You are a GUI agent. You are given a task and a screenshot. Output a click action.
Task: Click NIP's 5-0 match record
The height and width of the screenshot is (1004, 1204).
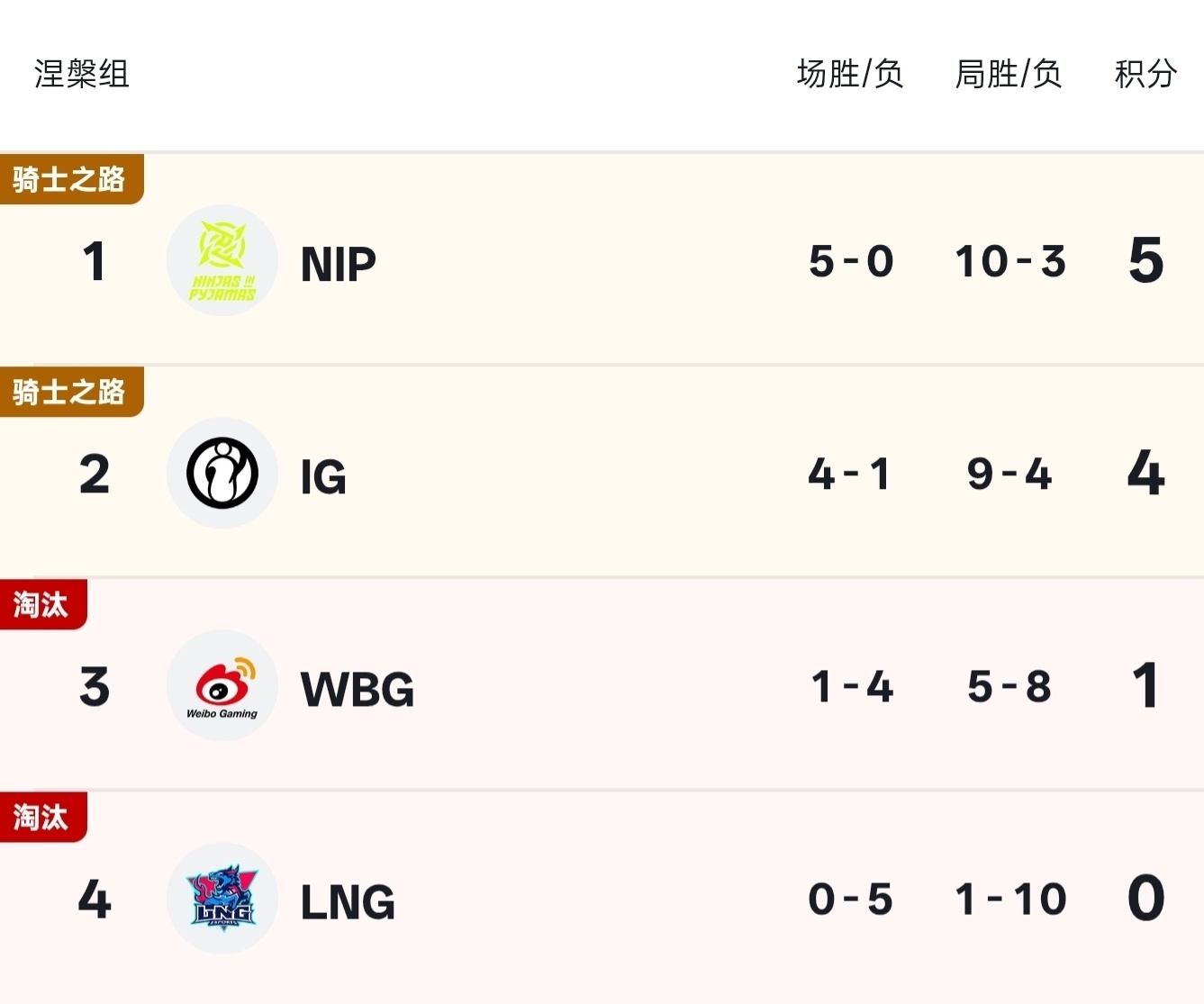[851, 261]
